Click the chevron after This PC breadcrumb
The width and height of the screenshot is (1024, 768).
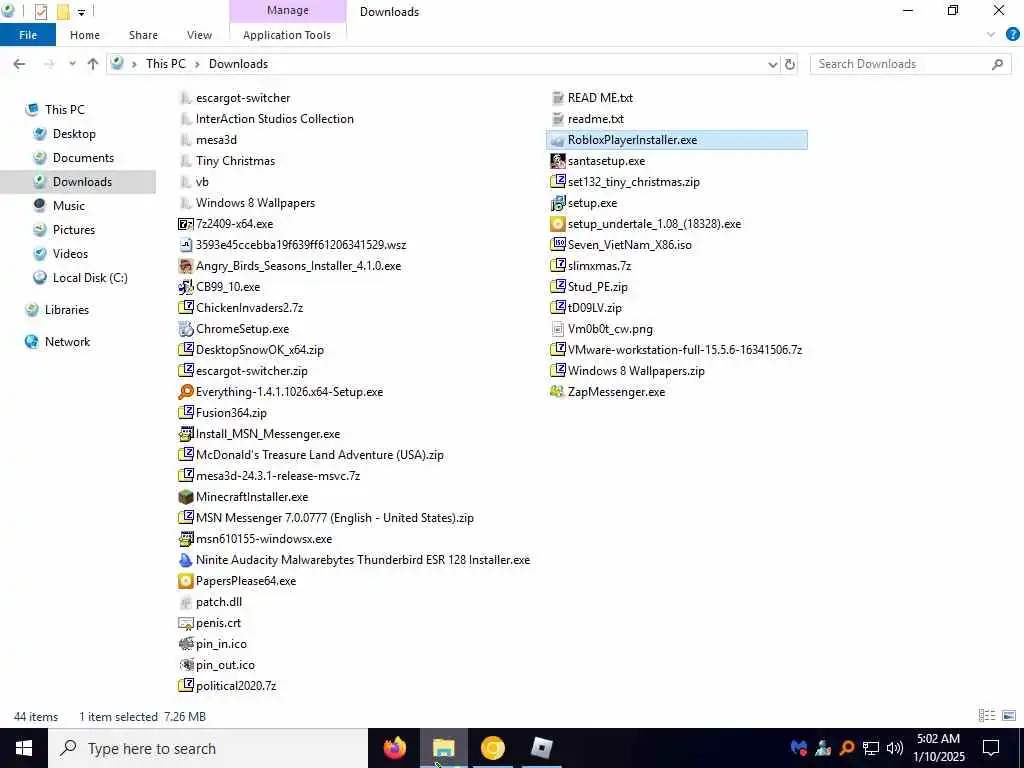tap(197, 64)
